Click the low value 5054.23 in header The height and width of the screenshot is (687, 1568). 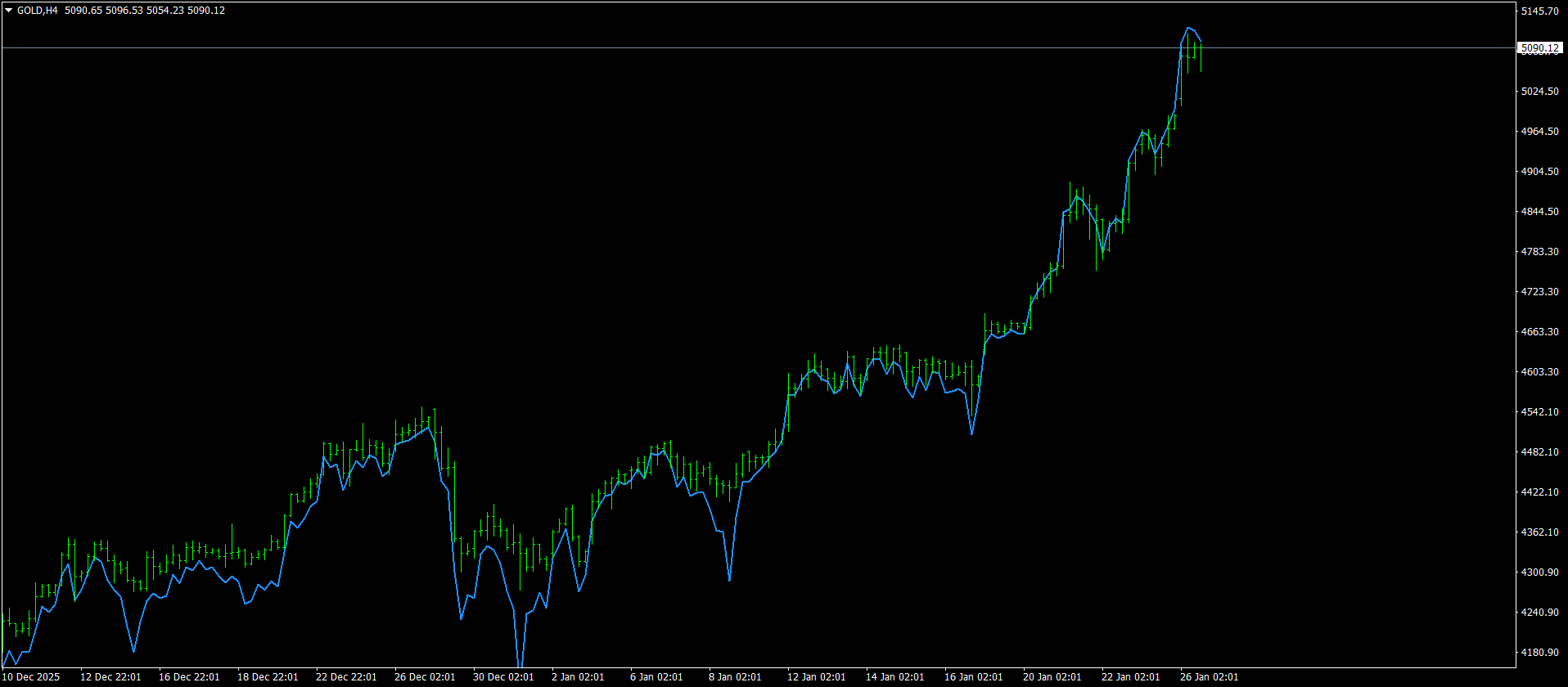pos(164,11)
